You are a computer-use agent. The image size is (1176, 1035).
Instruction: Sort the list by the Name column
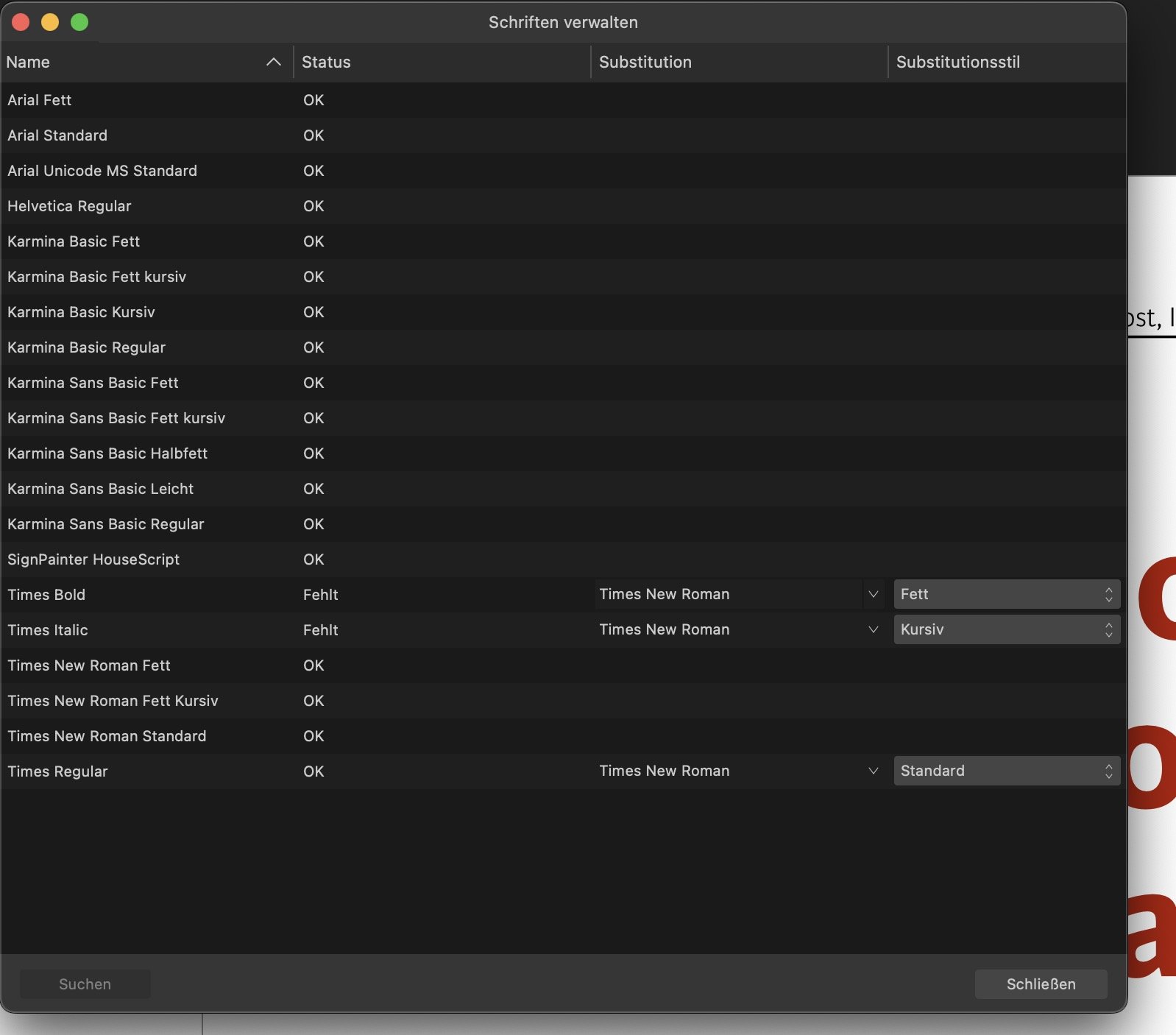pos(146,62)
